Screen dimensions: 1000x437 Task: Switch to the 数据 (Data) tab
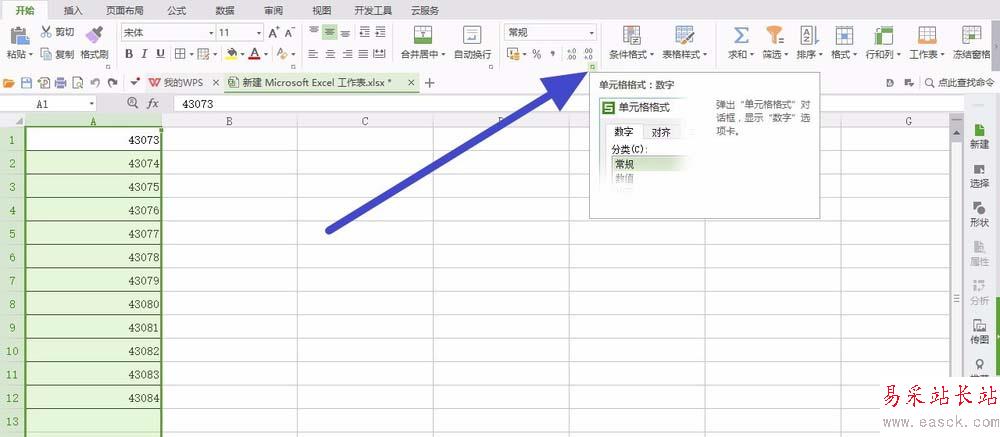click(224, 10)
